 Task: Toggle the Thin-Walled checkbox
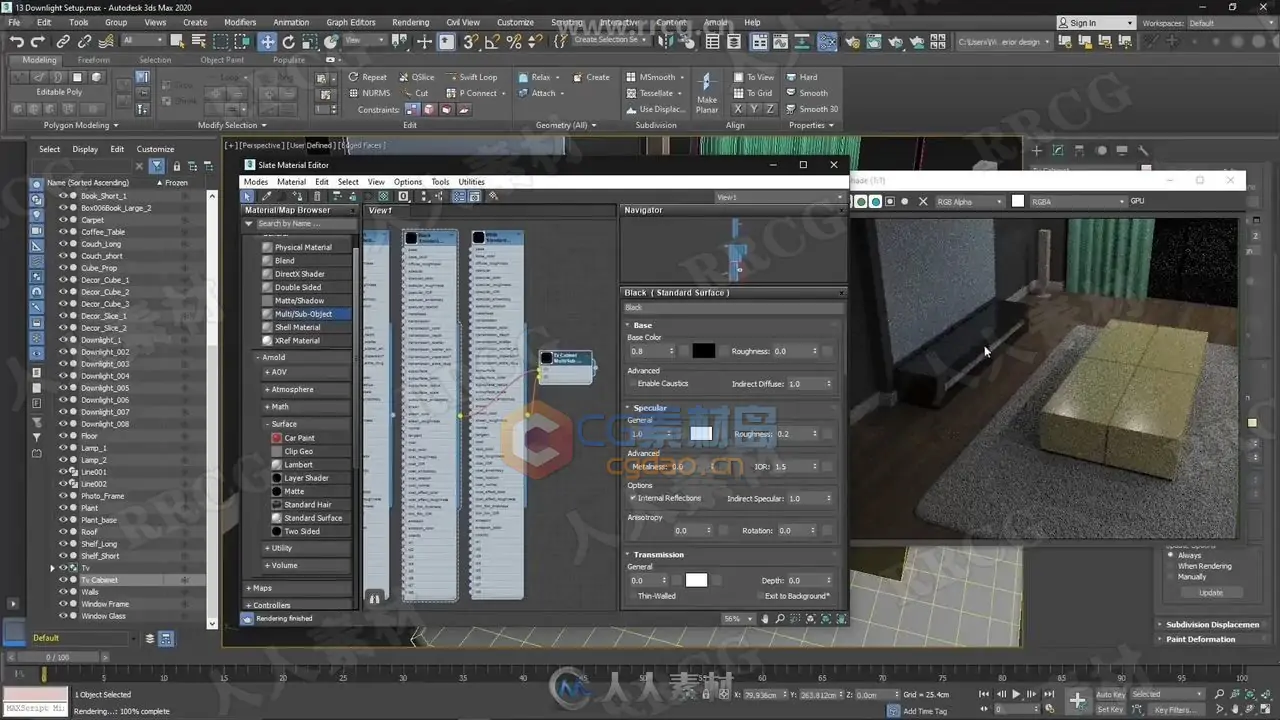point(632,596)
